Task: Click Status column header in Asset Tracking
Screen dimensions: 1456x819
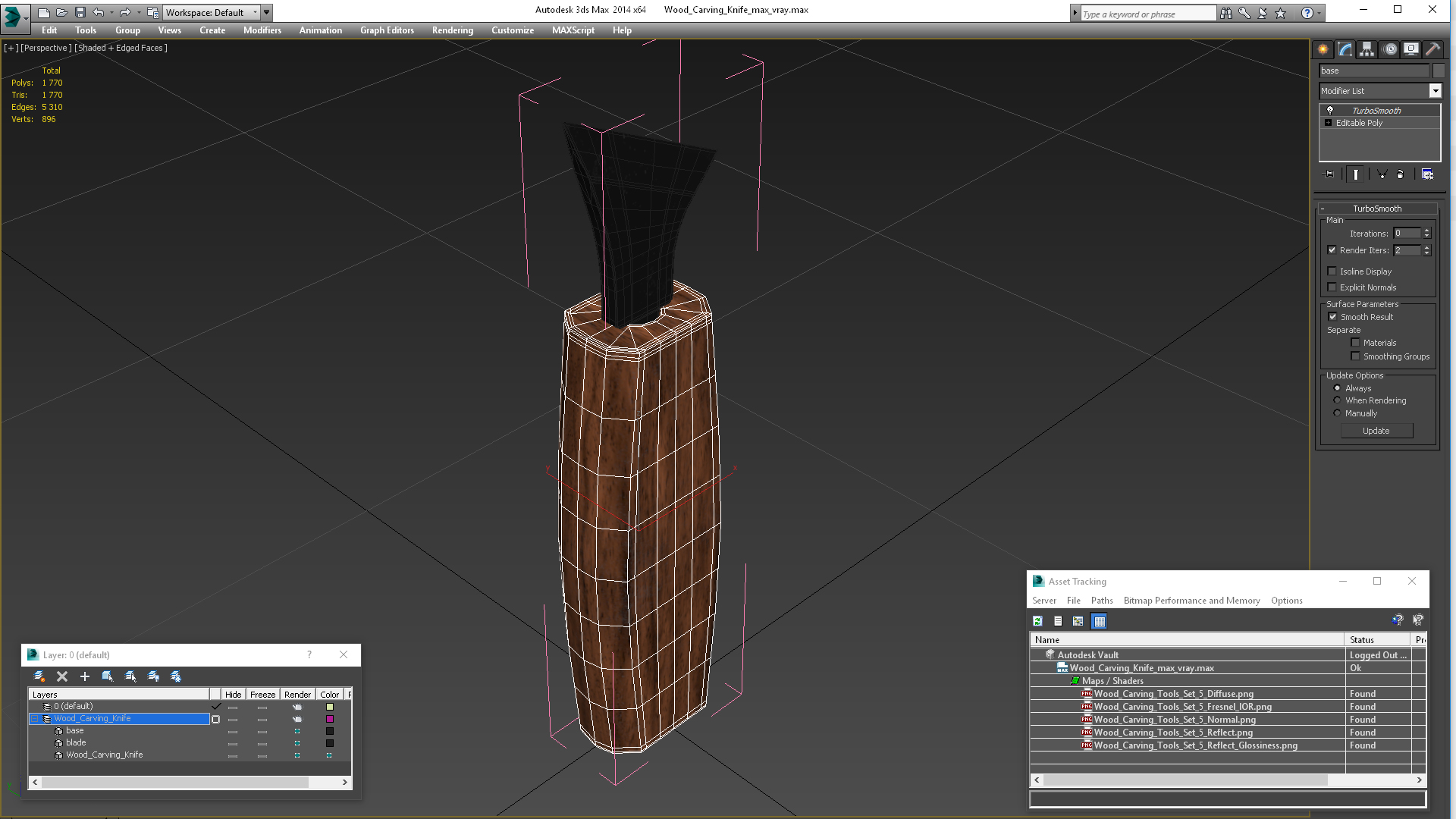Action: click(1376, 640)
